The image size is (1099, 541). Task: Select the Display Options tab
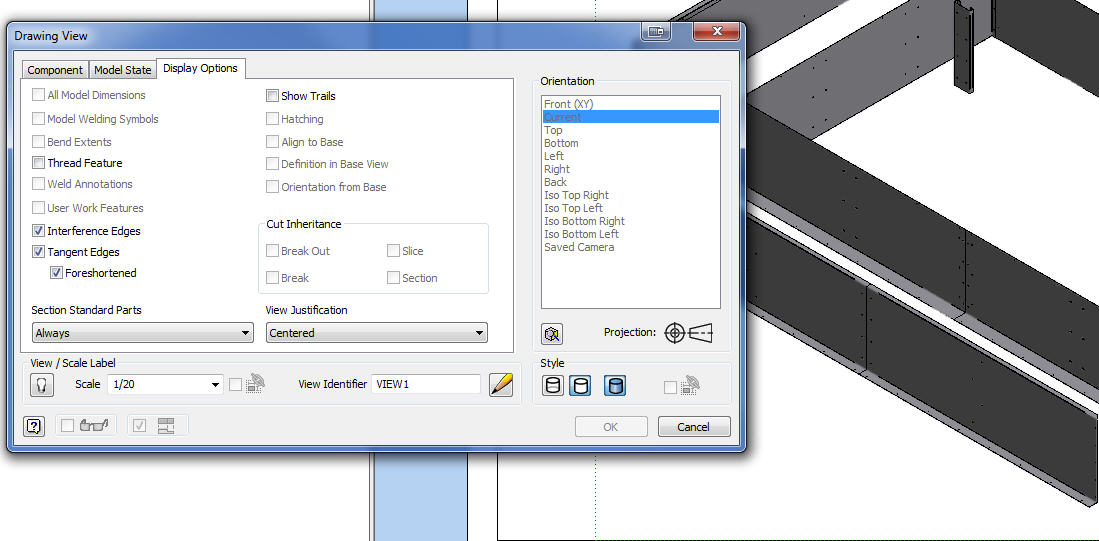coord(200,69)
